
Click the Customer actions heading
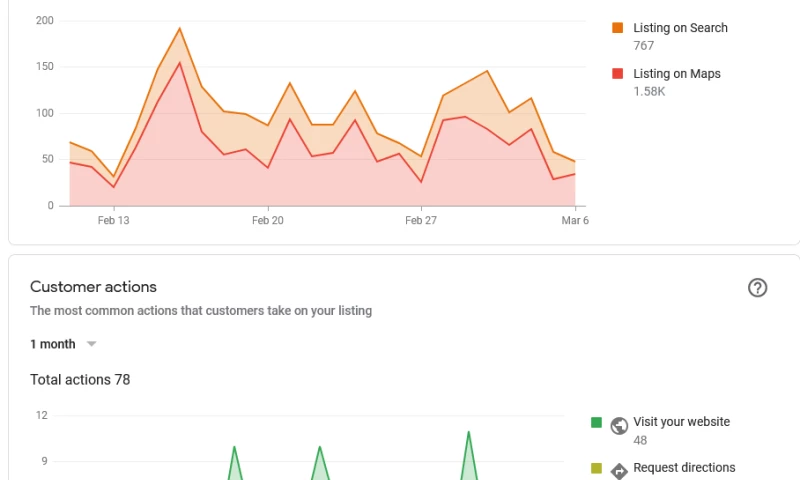pyautogui.click(x=93, y=287)
